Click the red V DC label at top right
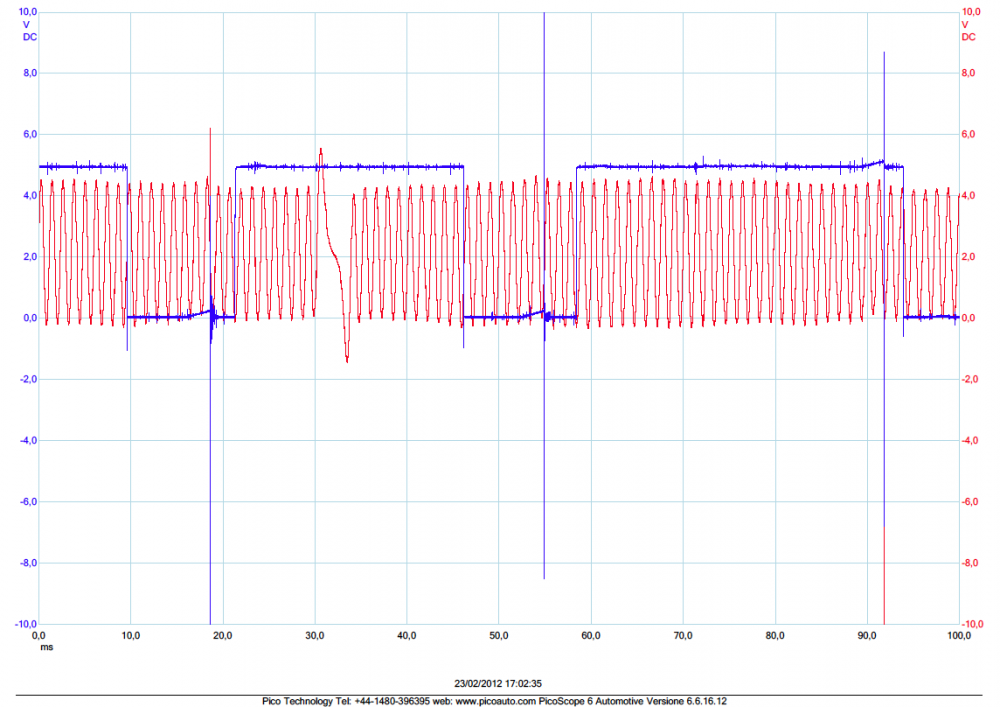This screenshot has height=707, width=1000. coord(968,30)
